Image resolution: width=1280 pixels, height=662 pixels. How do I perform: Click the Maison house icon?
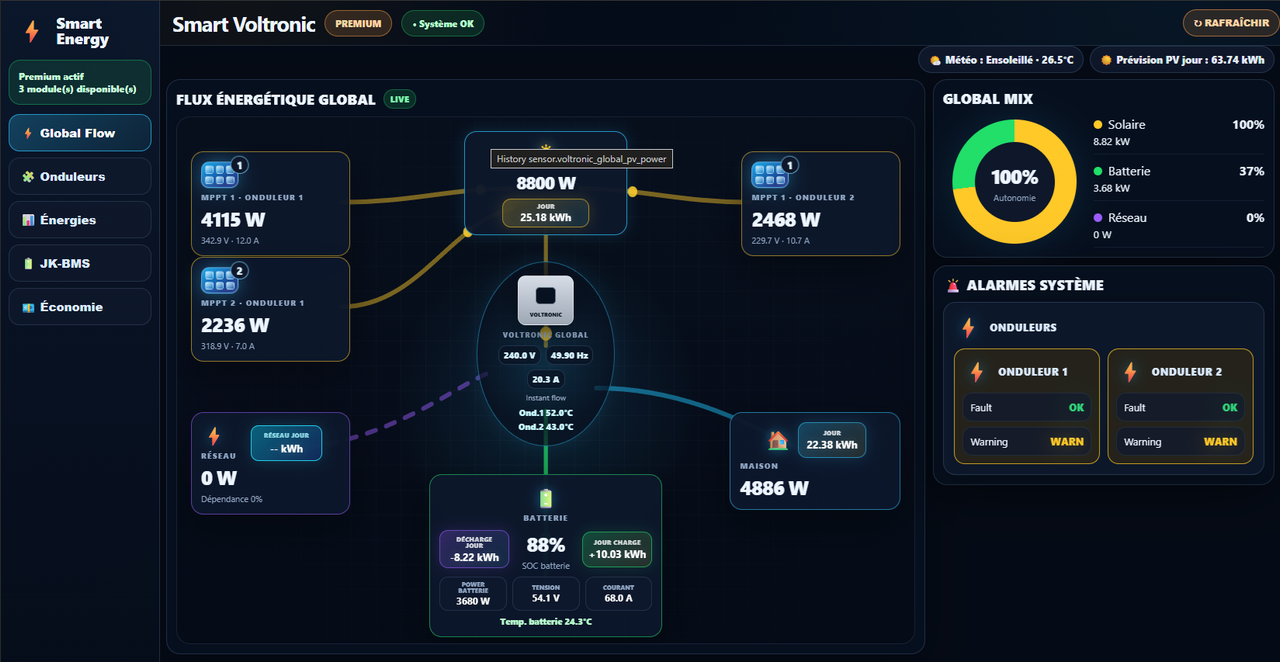coord(777,440)
